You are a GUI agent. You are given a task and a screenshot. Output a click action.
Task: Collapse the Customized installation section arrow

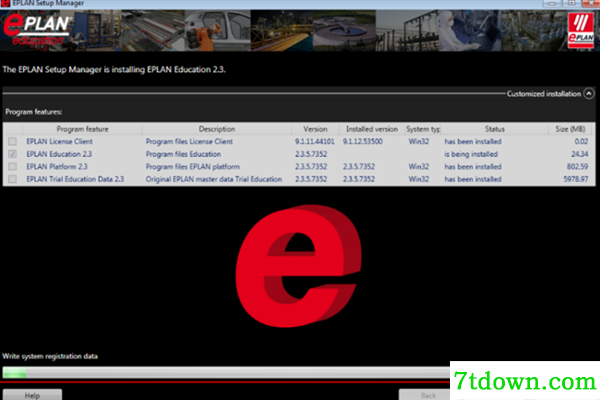click(x=589, y=93)
